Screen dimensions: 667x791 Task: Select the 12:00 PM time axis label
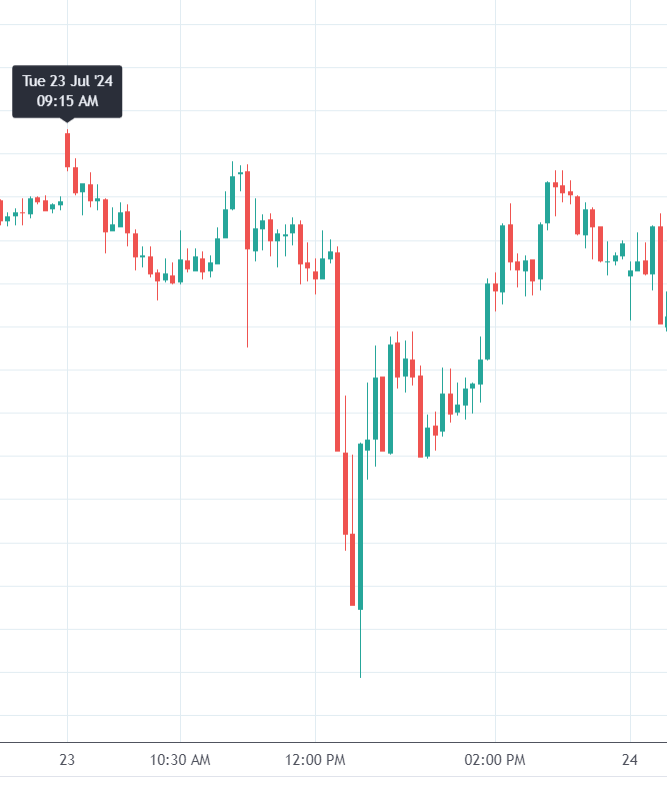(x=315, y=760)
